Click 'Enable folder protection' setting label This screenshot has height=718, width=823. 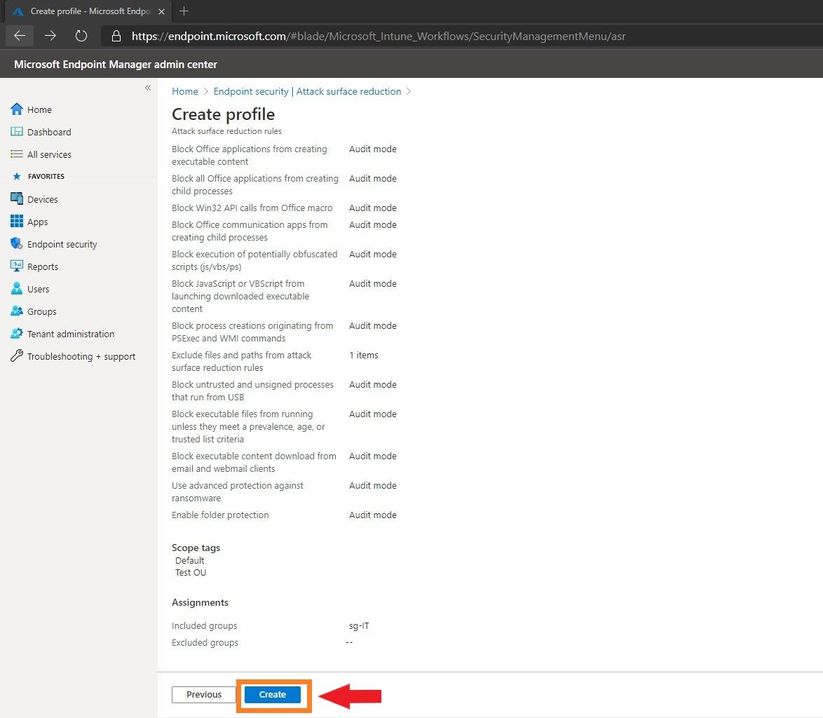[x=220, y=515]
